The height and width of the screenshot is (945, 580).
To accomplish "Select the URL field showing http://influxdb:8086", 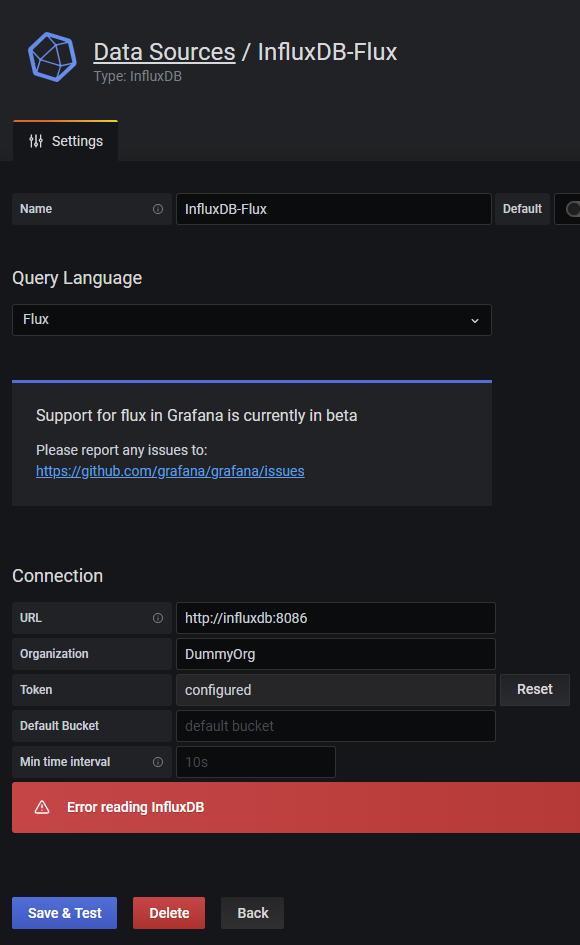I will point(335,617).
